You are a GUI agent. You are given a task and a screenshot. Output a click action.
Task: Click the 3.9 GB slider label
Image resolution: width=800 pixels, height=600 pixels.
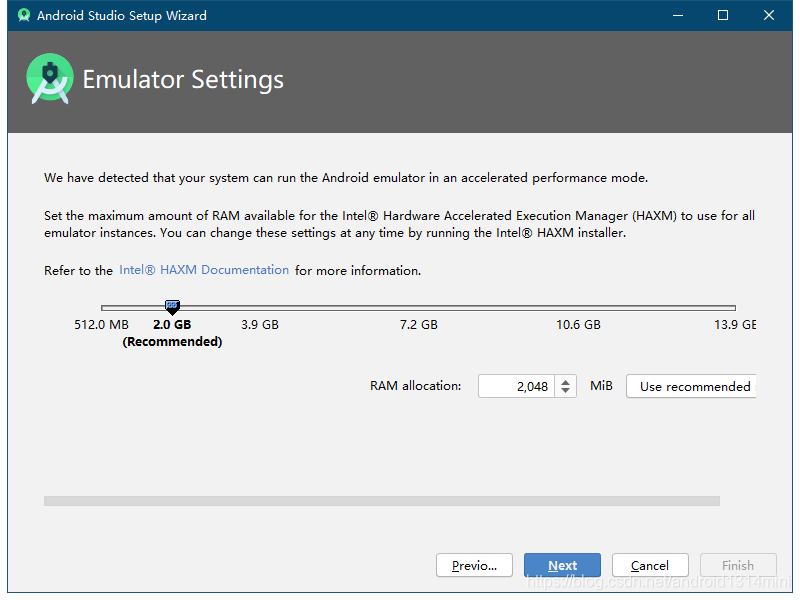[x=260, y=324]
